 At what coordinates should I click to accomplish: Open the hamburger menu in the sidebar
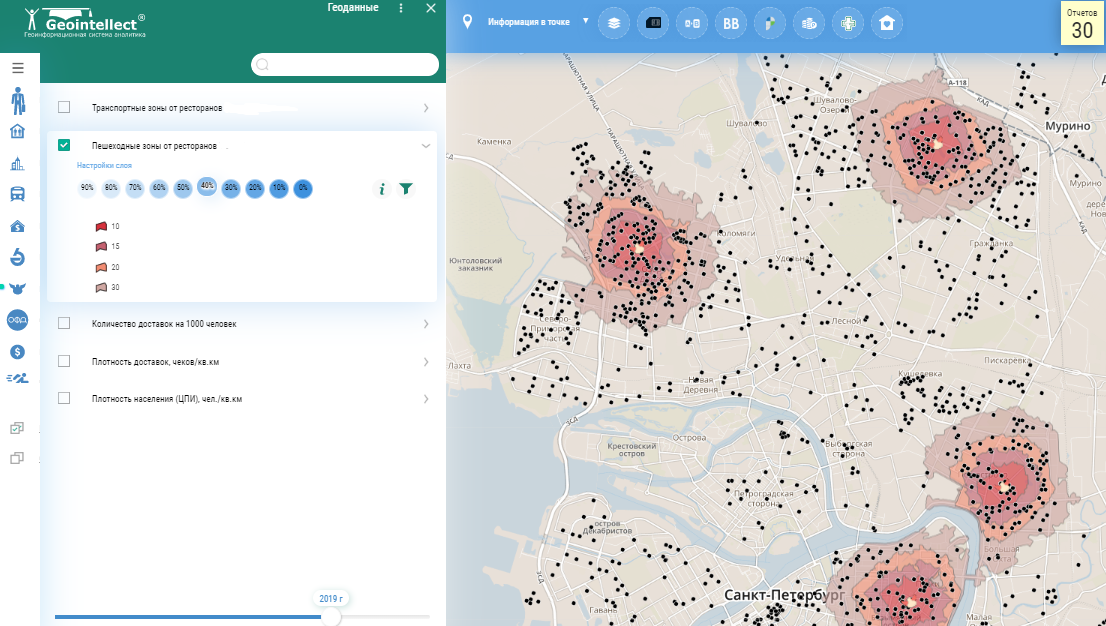pyautogui.click(x=18, y=68)
